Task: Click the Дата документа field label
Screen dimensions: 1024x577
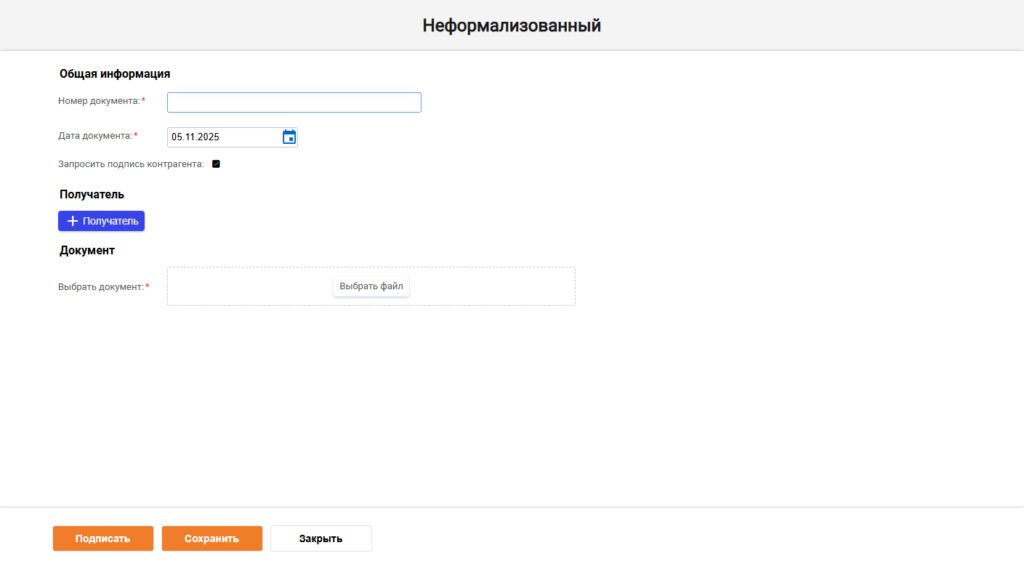Action: point(95,136)
